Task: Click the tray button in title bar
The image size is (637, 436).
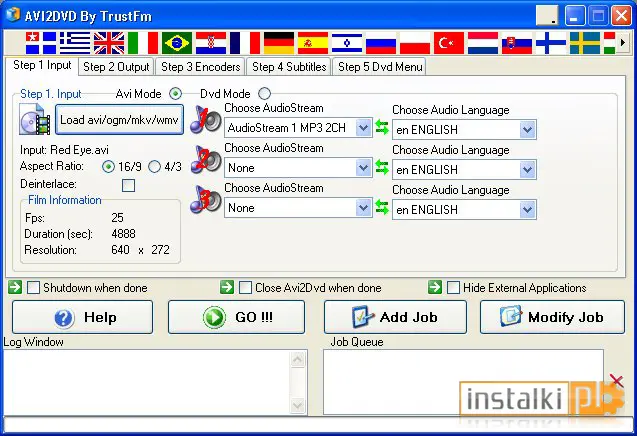Action: click(x=547, y=16)
